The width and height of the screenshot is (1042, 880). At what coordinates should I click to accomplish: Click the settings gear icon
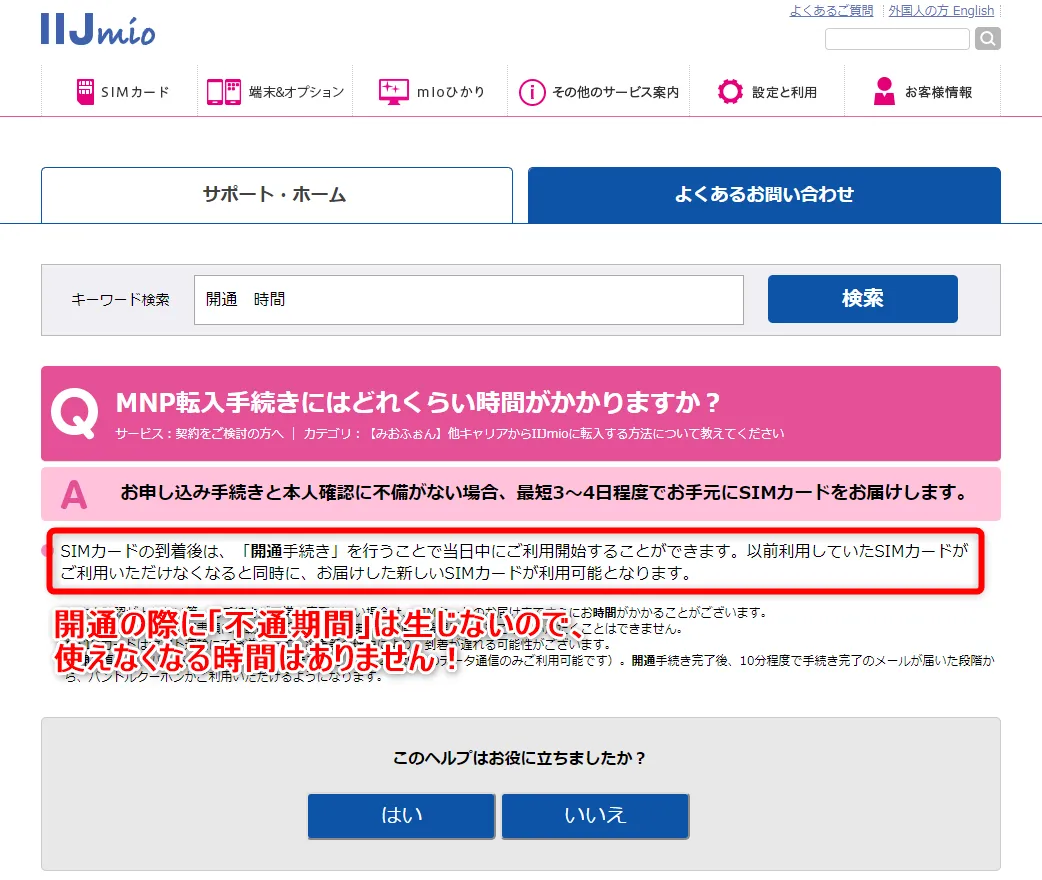(730, 92)
